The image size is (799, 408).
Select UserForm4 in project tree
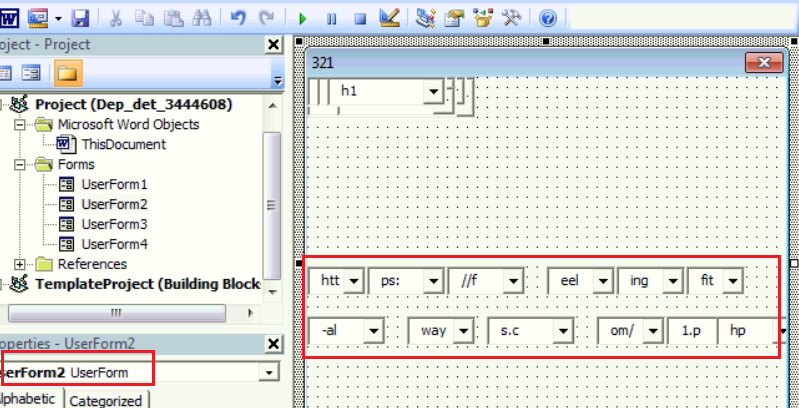coord(114,244)
